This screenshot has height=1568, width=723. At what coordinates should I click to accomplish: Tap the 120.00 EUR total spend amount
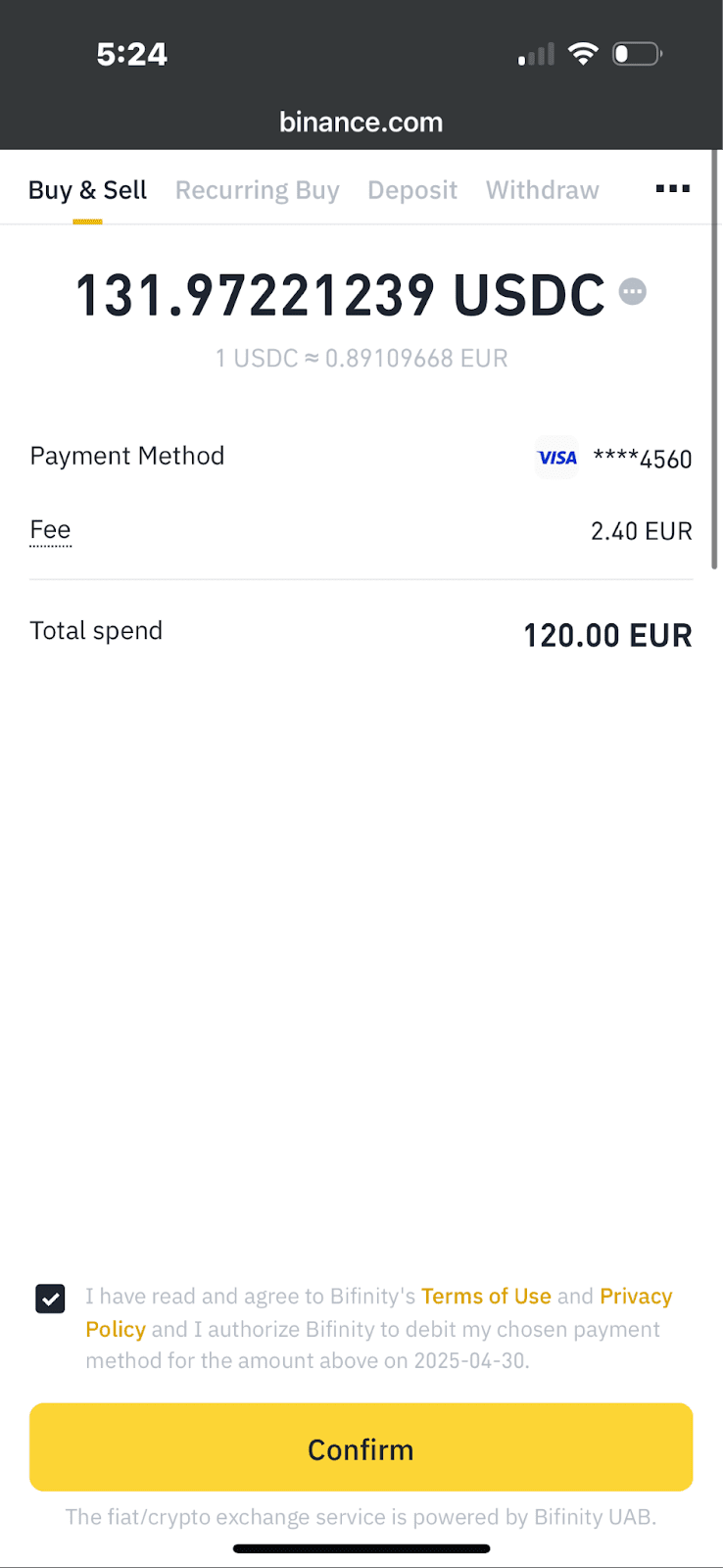[x=607, y=635]
